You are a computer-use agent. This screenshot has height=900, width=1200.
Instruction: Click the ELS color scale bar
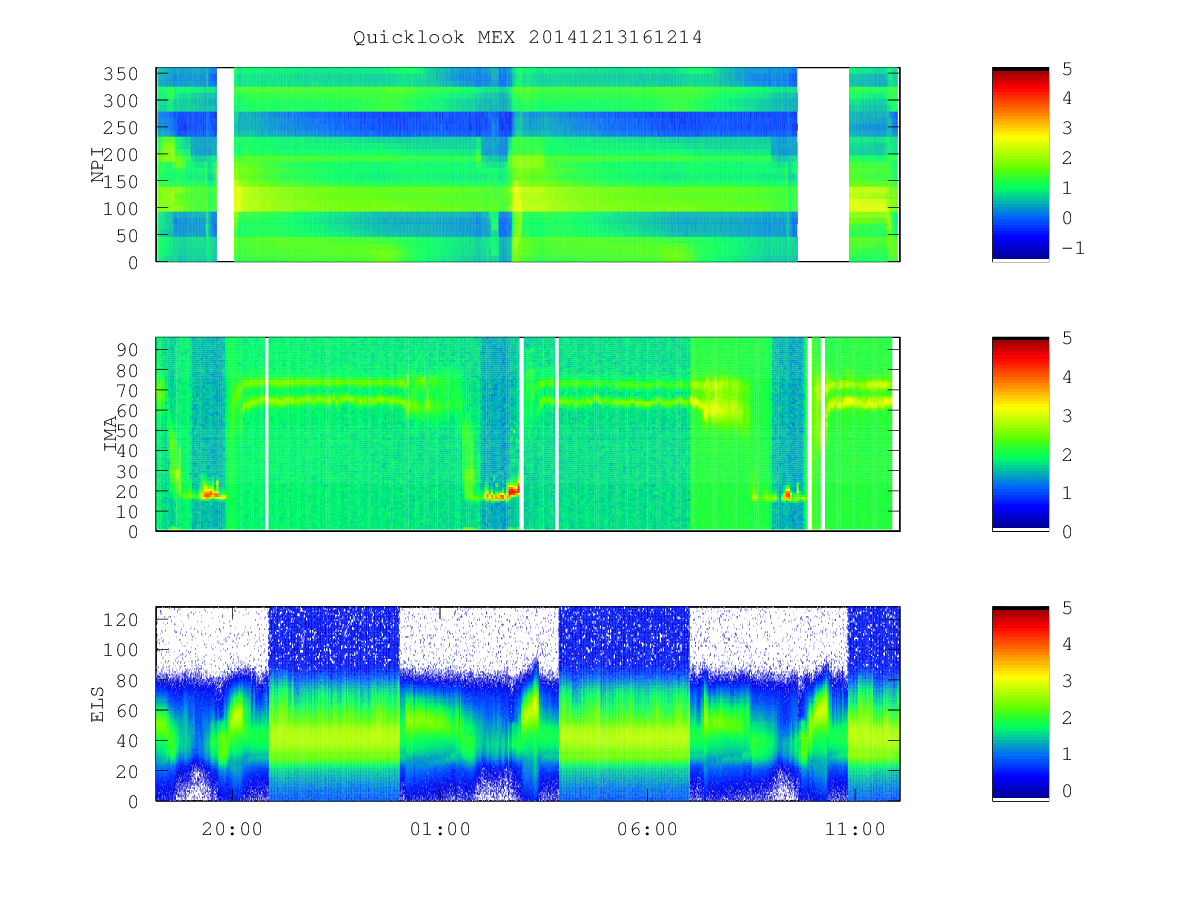1020,704
